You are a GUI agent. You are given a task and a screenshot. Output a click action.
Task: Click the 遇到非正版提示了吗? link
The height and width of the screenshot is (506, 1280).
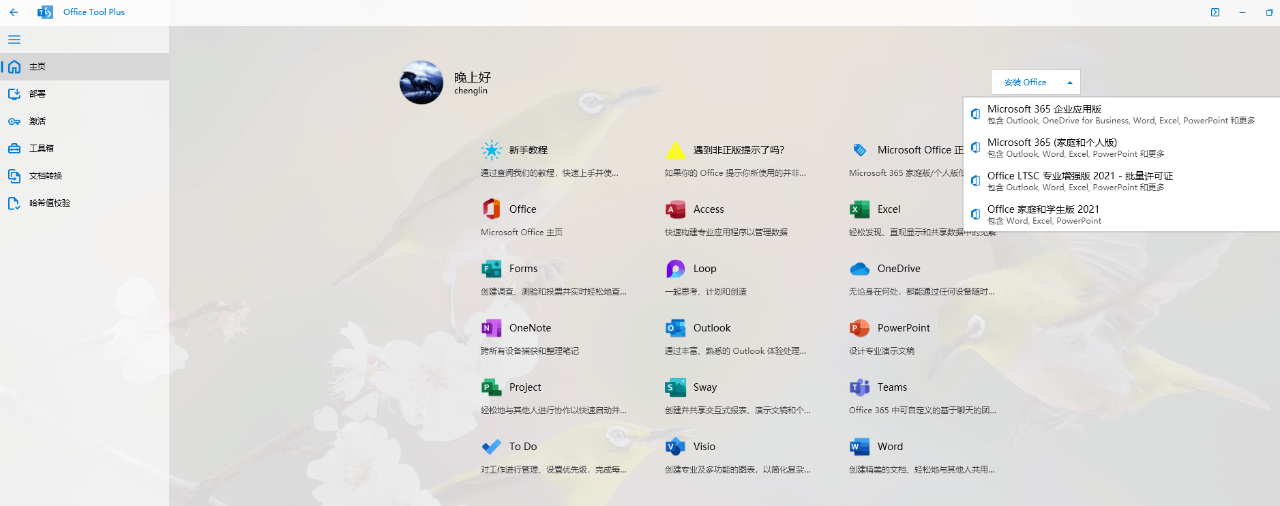tap(739, 150)
